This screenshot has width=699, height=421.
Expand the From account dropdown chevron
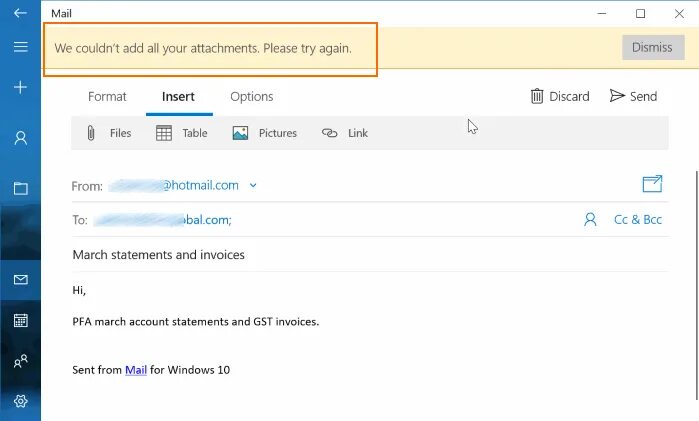(x=253, y=185)
